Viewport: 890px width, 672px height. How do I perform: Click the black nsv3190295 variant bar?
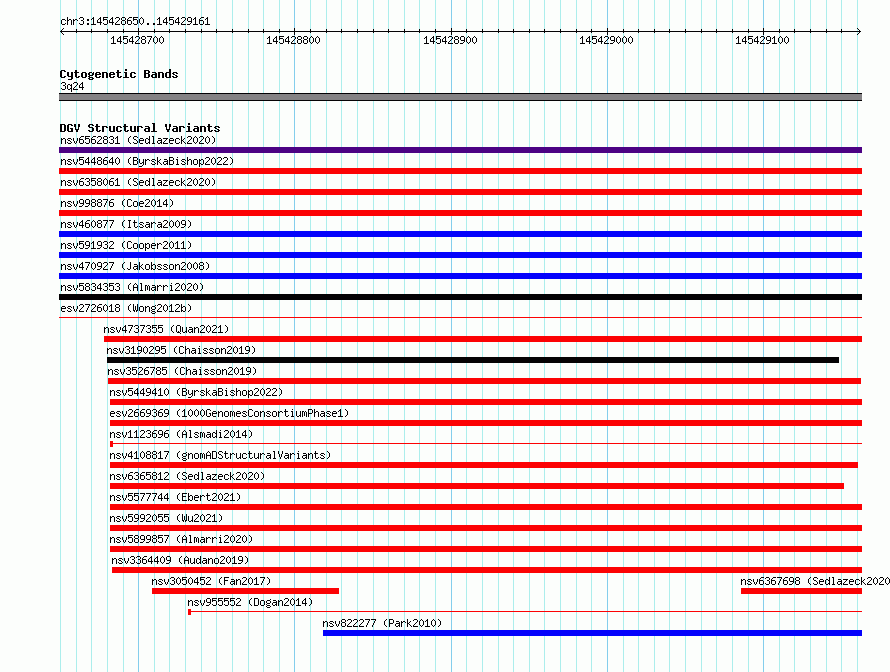(x=473, y=360)
